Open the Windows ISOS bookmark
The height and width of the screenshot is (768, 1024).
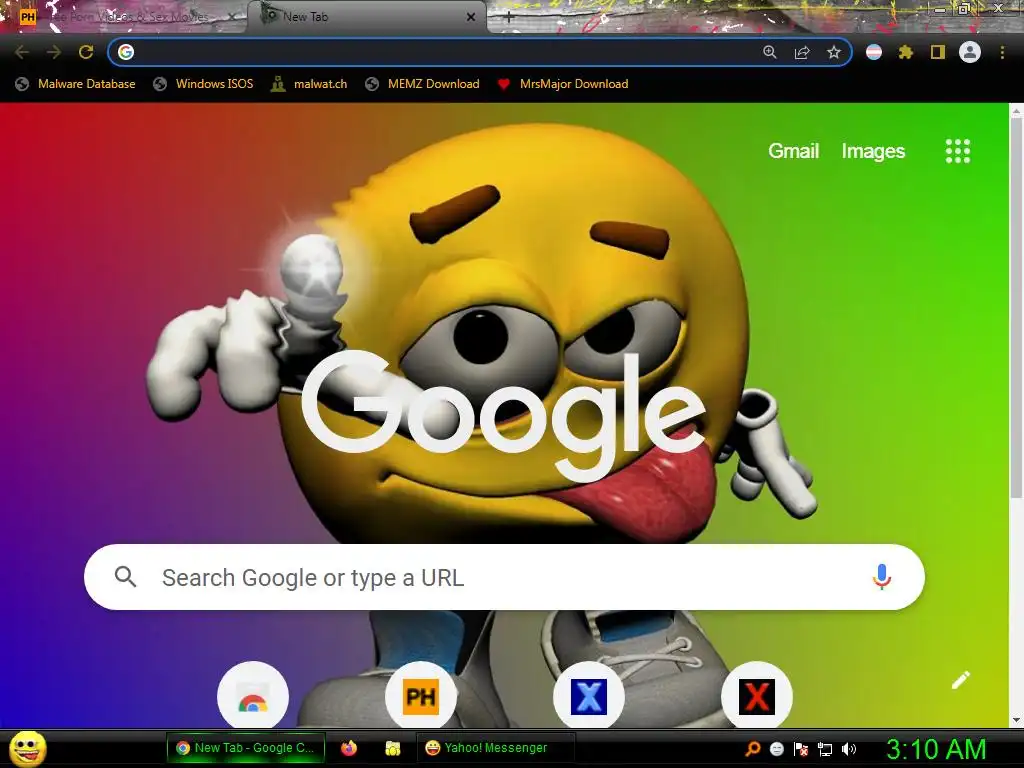203,84
